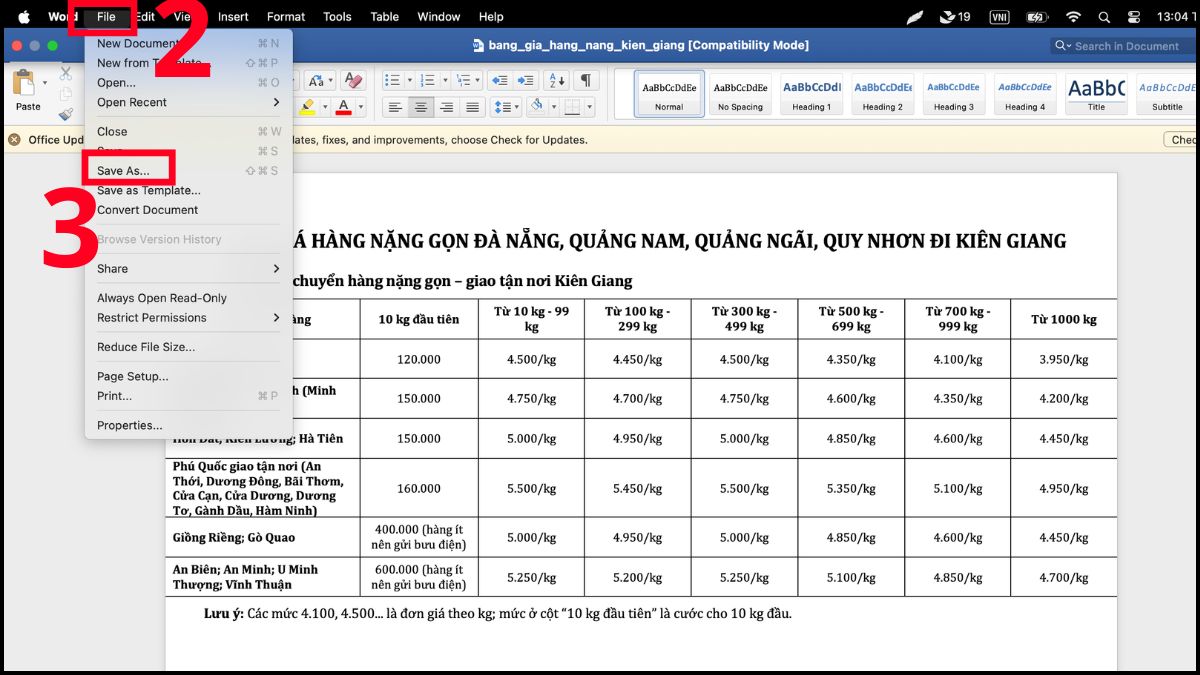The height and width of the screenshot is (675, 1200).
Task: Click the battery status icon
Action: 1036,17
